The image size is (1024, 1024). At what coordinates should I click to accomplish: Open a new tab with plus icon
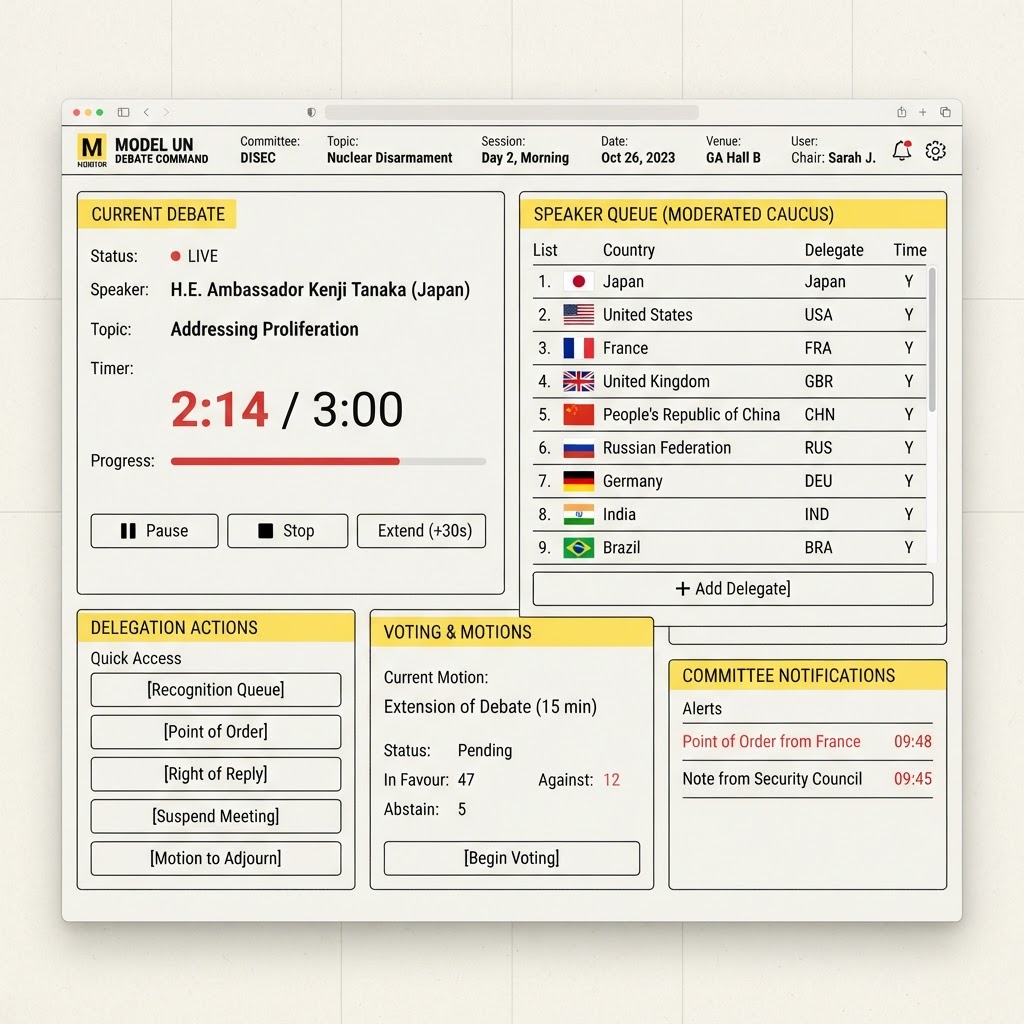click(x=923, y=112)
